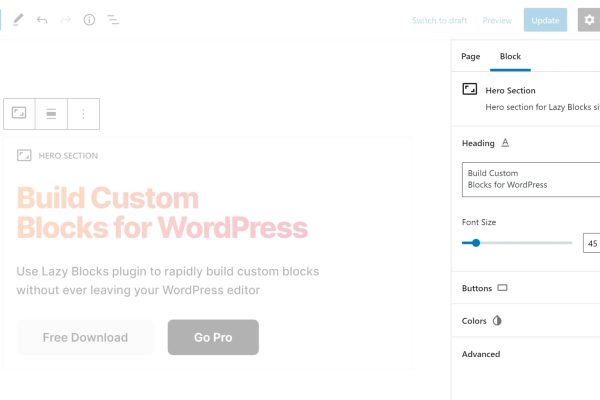Screen dimensions: 600x400
Task: Click the Hero Section block type icon in block toolbar
Action: pyautogui.click(x=19, y=114)
